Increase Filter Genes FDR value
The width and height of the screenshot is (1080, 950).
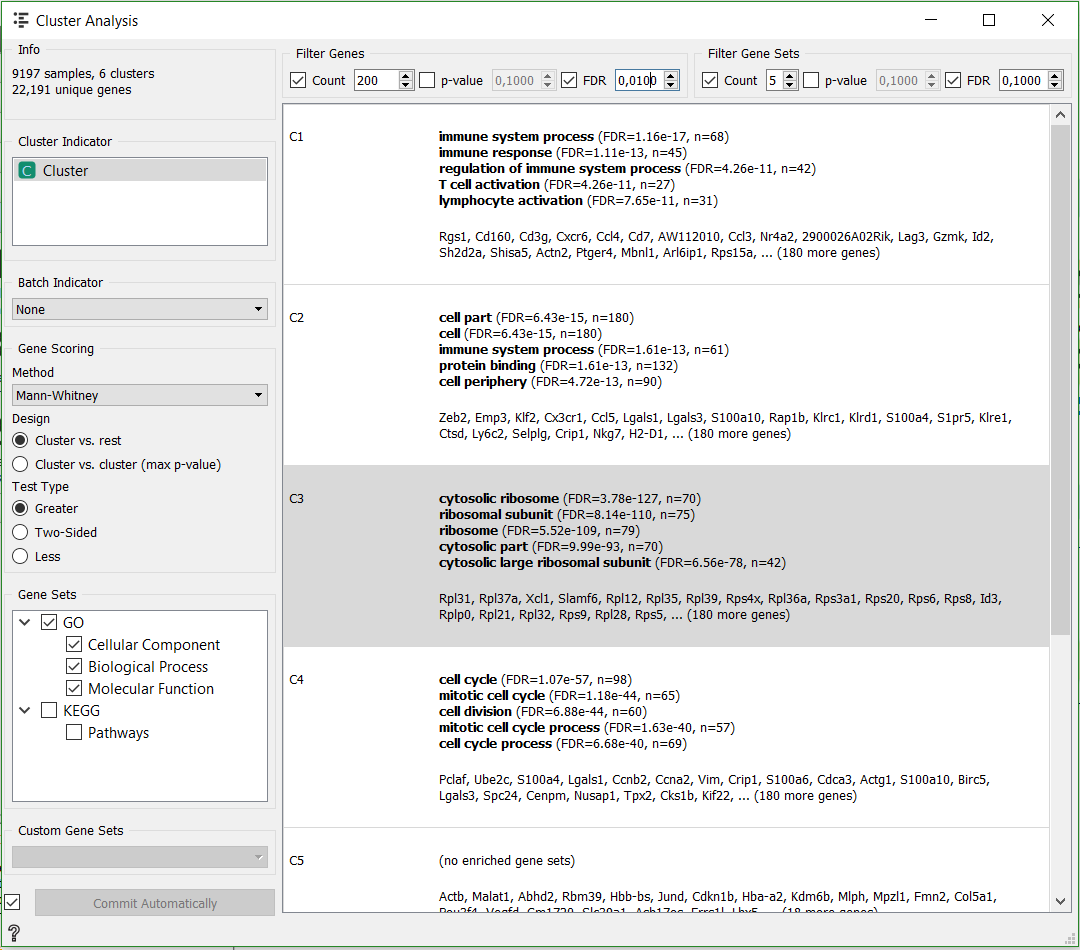point(671,76)
